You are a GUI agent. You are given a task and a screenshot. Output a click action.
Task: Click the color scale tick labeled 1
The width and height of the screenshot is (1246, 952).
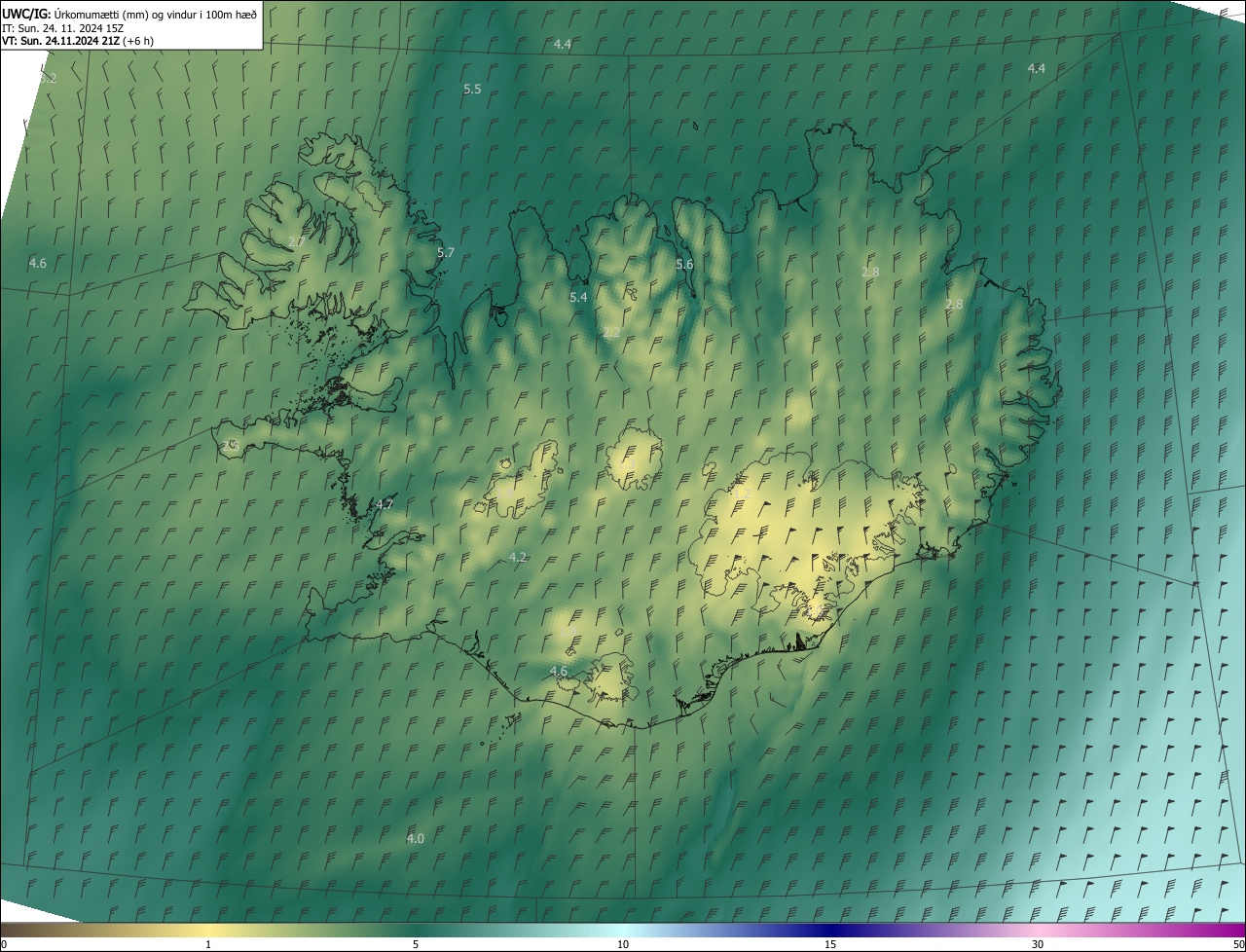click(208, 944)
